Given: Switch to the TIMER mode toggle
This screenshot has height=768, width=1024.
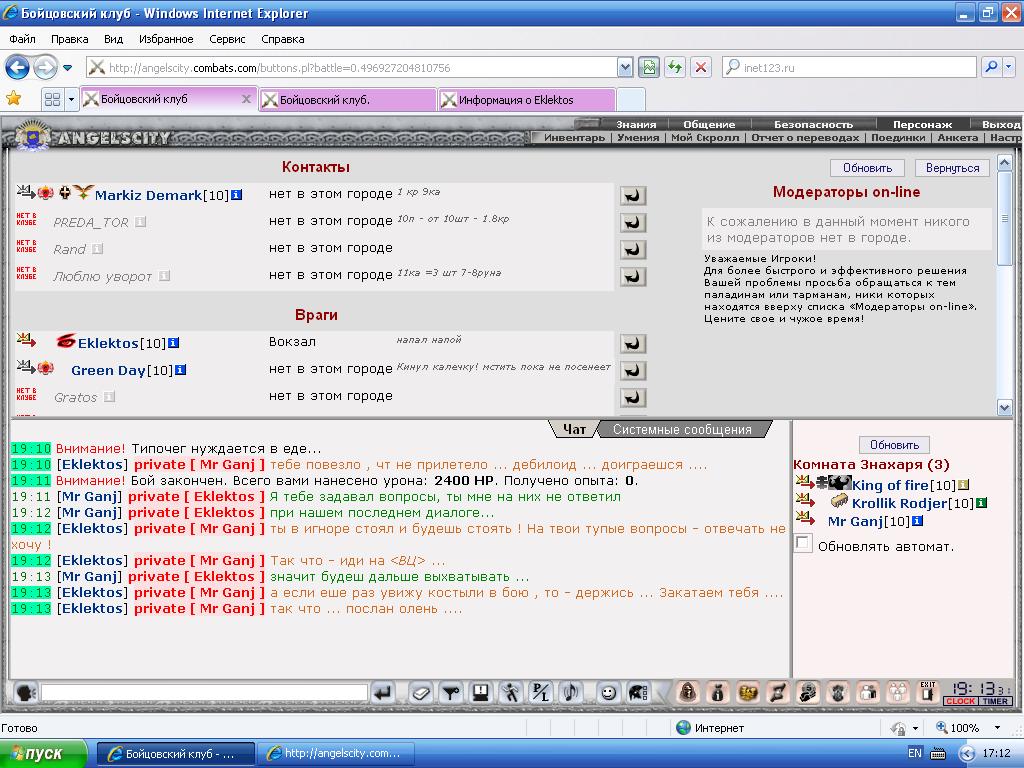Looking at the screenshot, I should [995, 701].
